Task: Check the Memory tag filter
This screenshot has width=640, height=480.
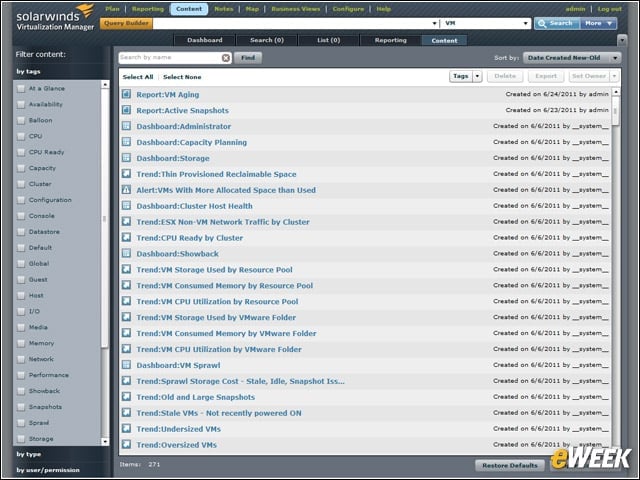Action: point(21,343)
